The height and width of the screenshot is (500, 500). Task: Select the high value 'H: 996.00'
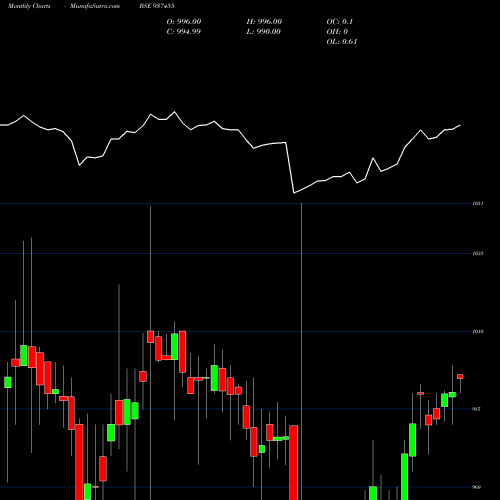pyautogui.click(x=264, y=21)
